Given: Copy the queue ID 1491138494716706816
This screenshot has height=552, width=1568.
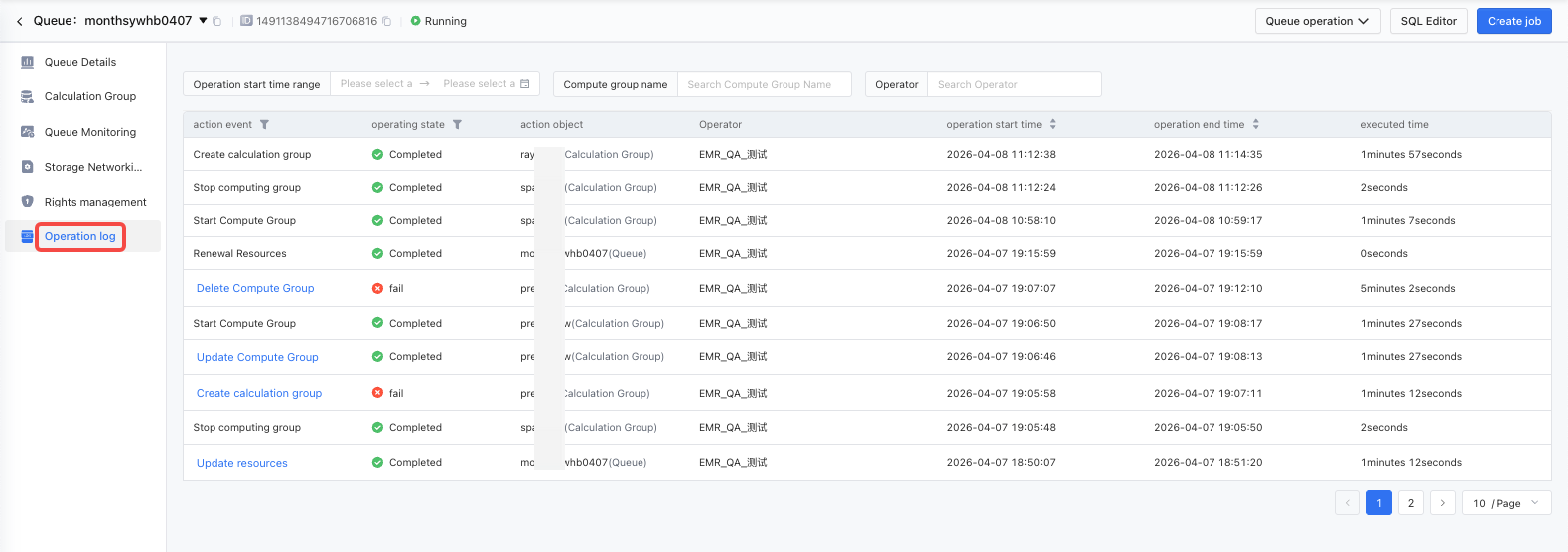Looking at the screenshot, I should coord(387,21).
